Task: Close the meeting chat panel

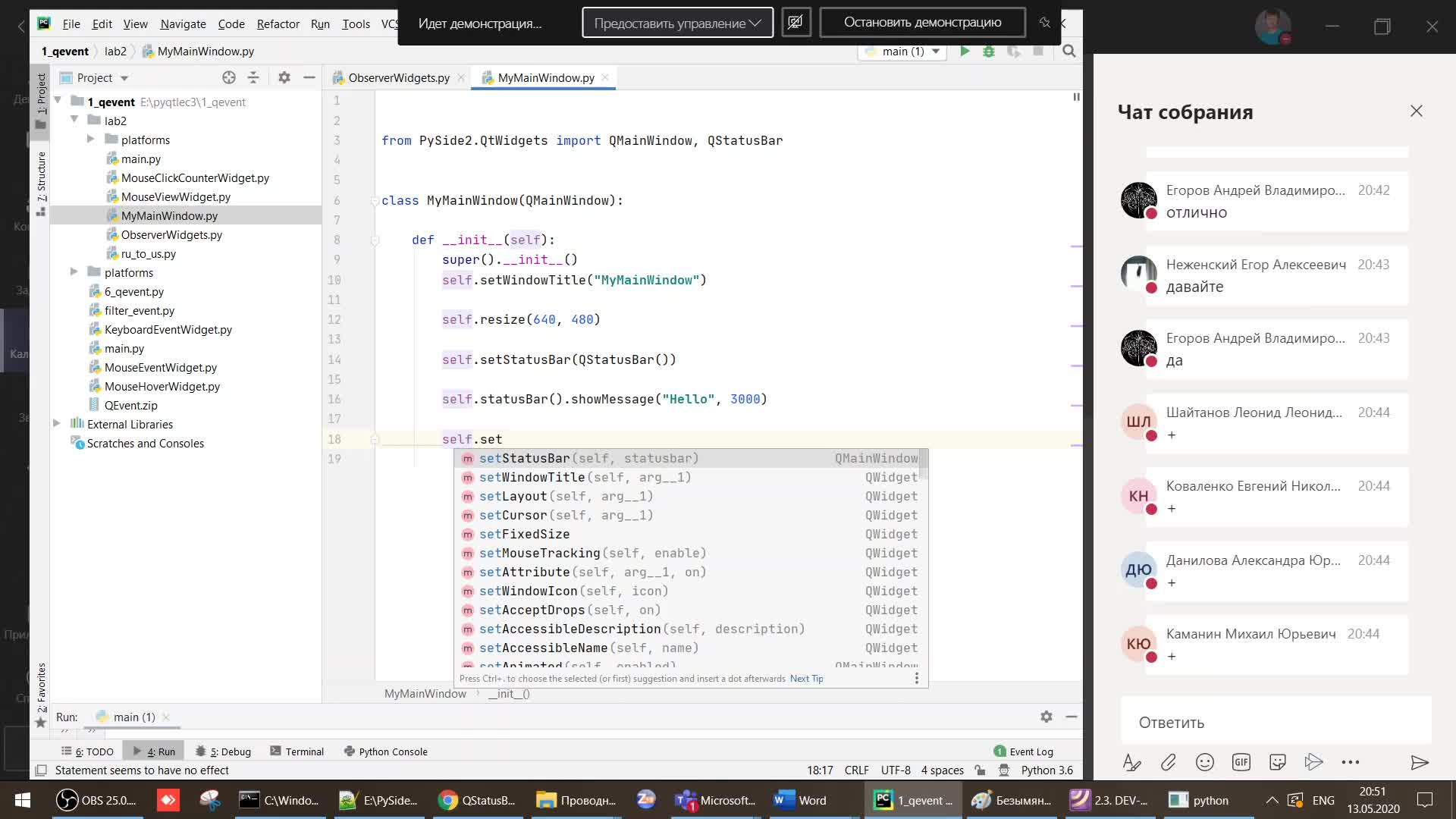Action: [1416, 111]
